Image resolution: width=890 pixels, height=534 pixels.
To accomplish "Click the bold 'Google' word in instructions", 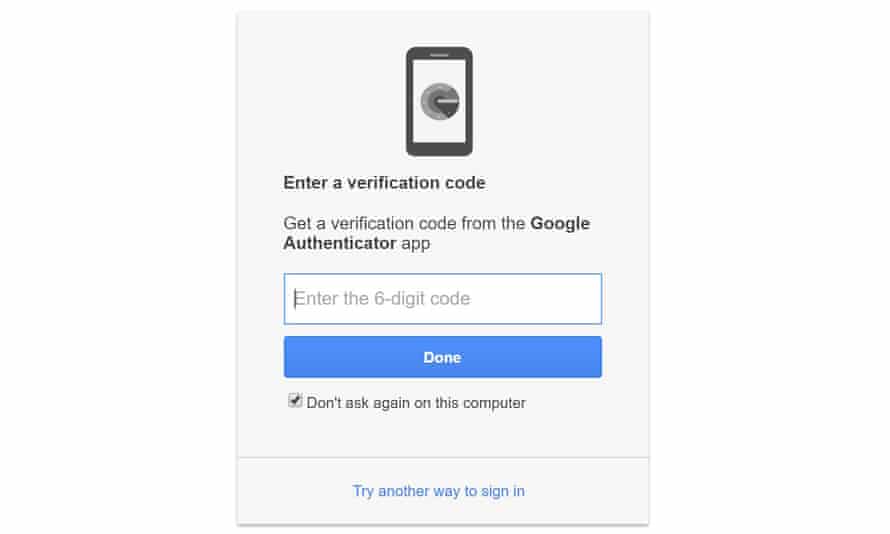I will point(560,224).
